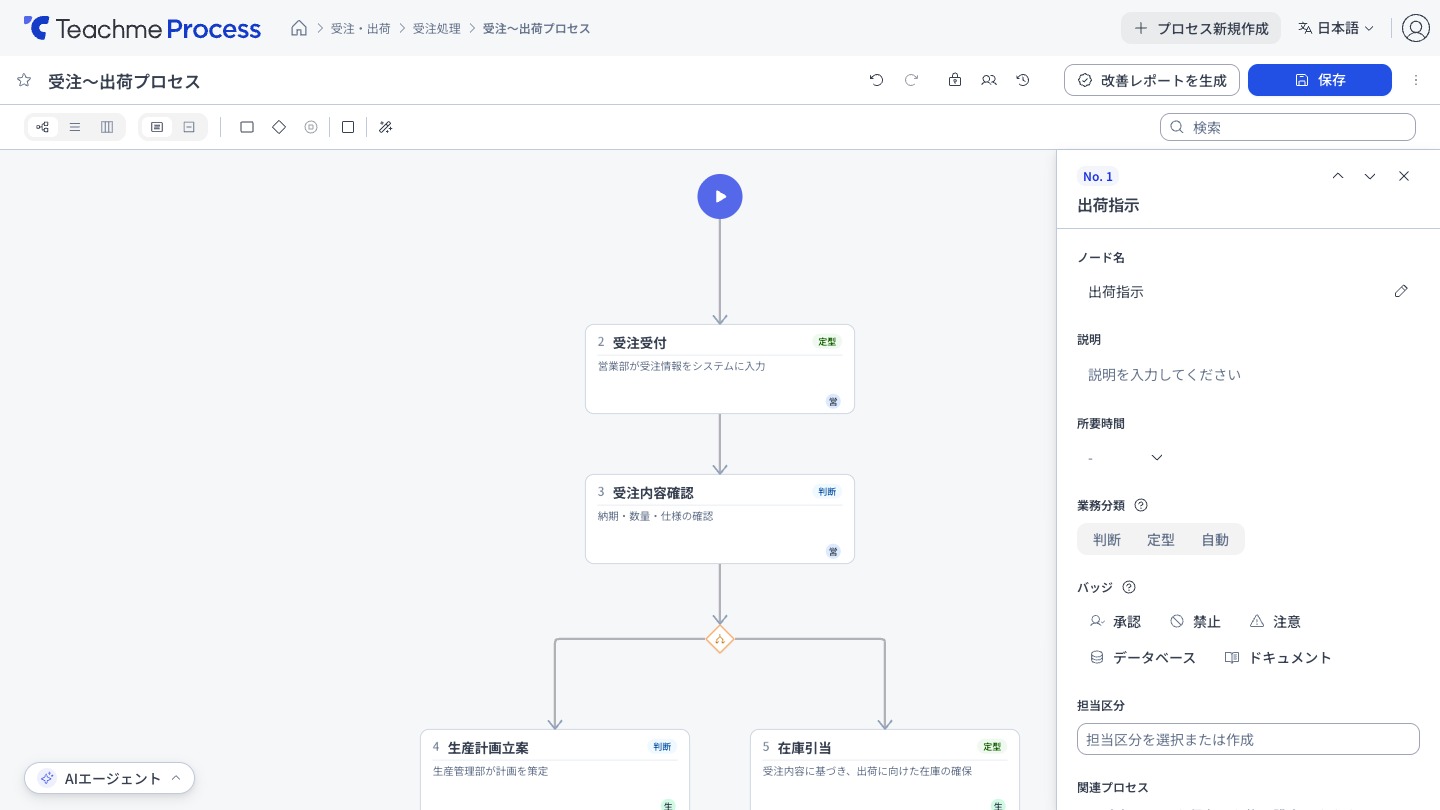Open the 所要時間 dropdown
Image resolution: width=1440 pixels, height=810 pixels.
(1125, 457)
